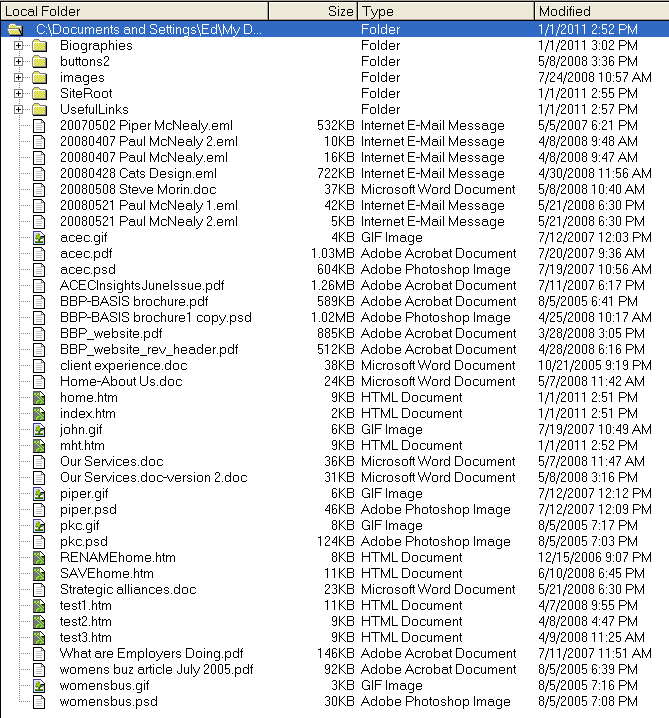
Task: Click the Biographies folder icon
Action: tap(39, 46)
